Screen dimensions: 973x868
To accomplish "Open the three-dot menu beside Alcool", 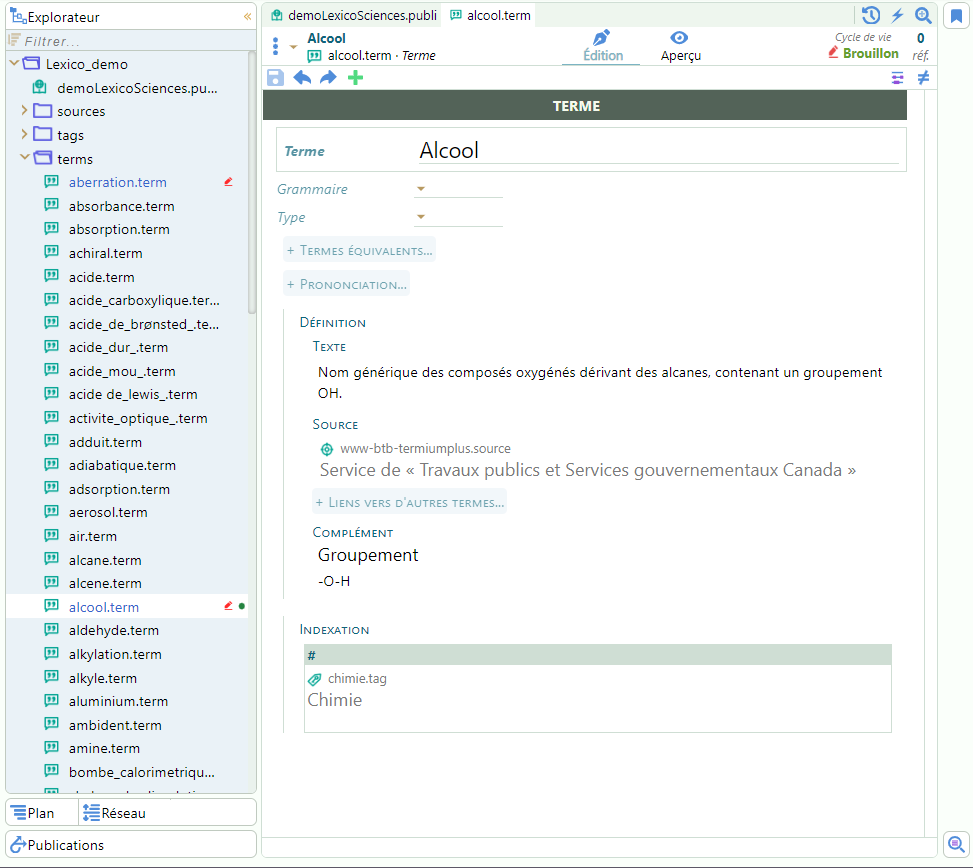I will (276, 47).
